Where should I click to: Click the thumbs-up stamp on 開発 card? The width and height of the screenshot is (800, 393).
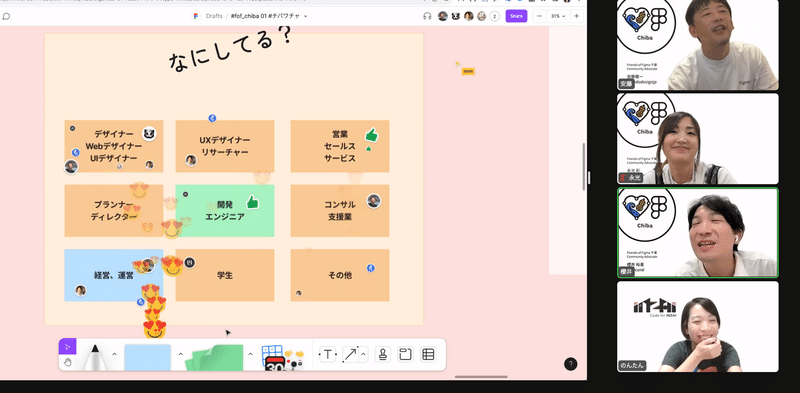252,202
